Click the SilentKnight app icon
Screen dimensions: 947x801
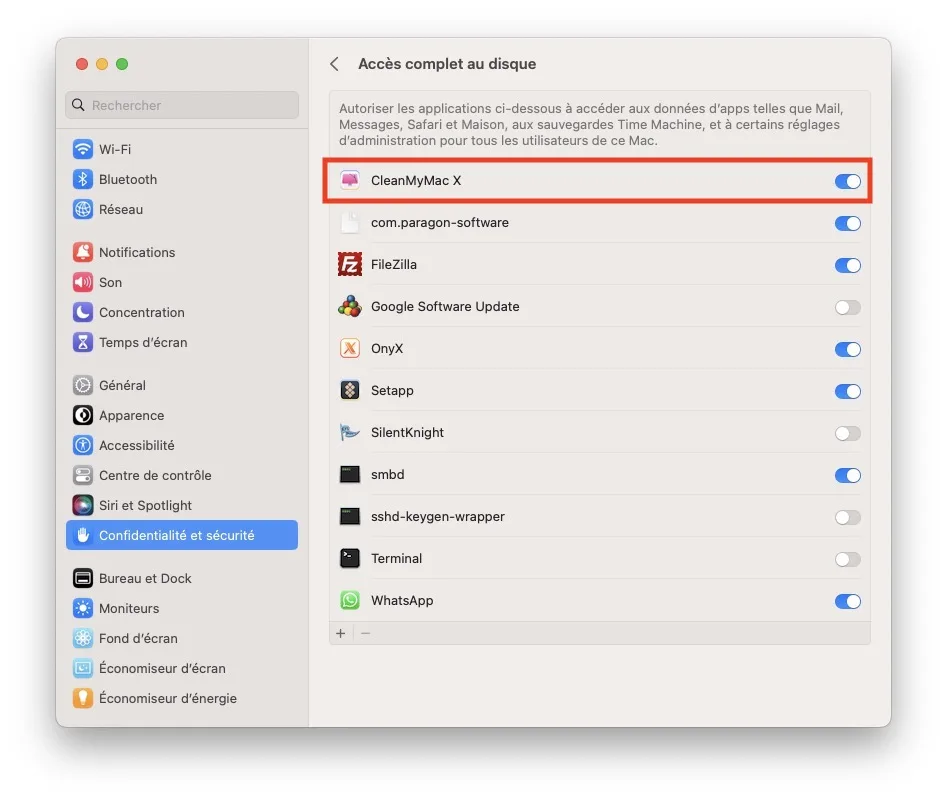point(349,433)
